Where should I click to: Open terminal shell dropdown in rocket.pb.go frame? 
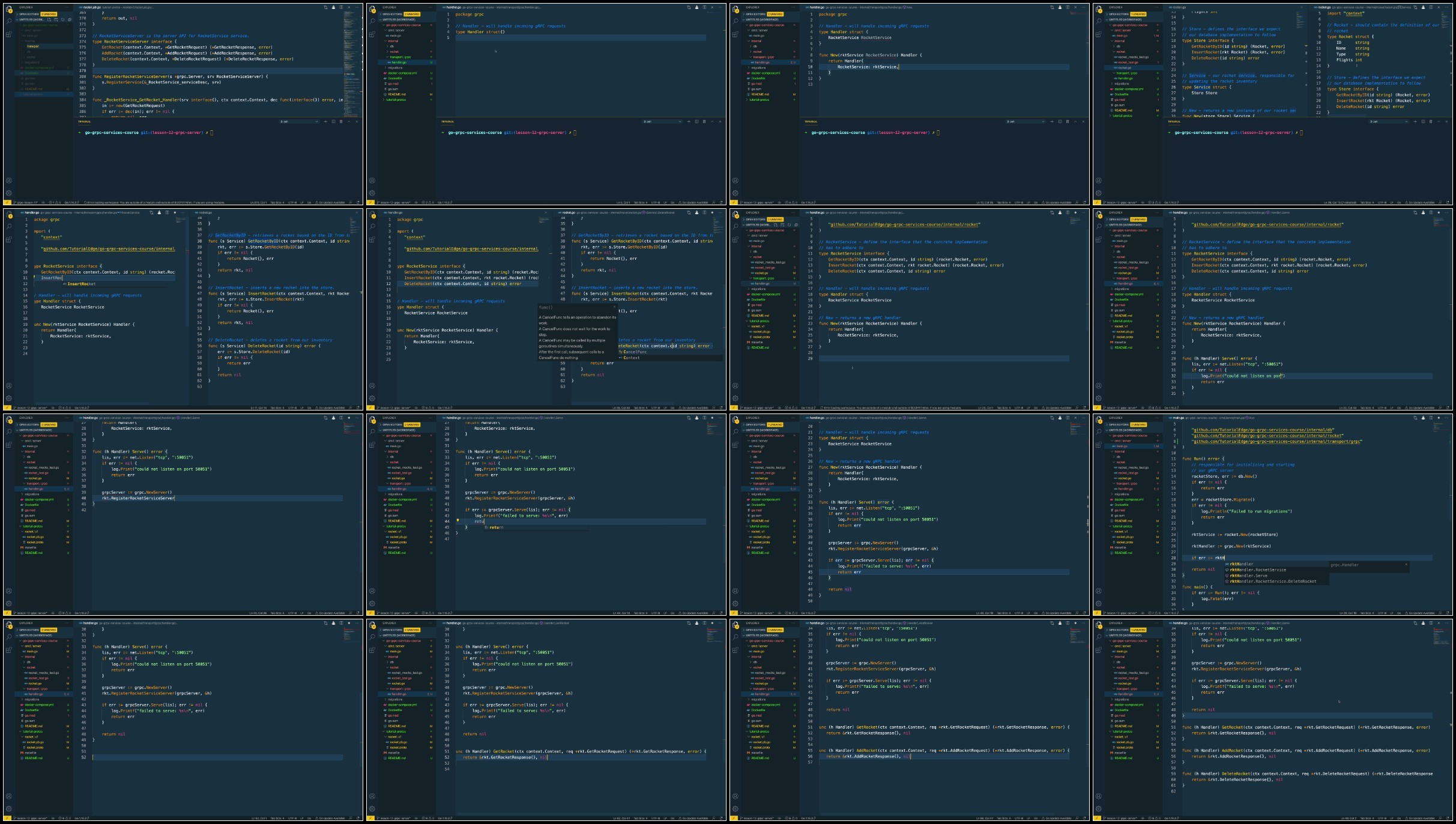coord(299,121)
